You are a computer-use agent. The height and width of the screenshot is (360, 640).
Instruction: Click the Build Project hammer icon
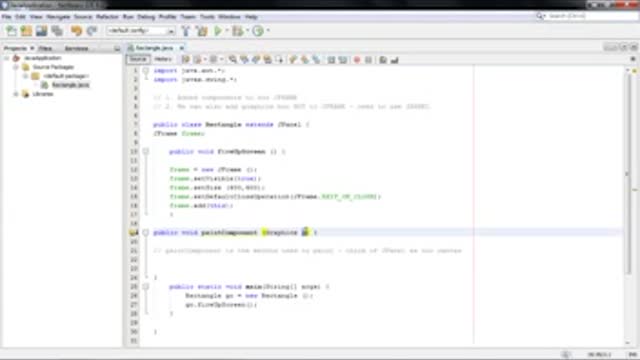click(x=186, y=31)
